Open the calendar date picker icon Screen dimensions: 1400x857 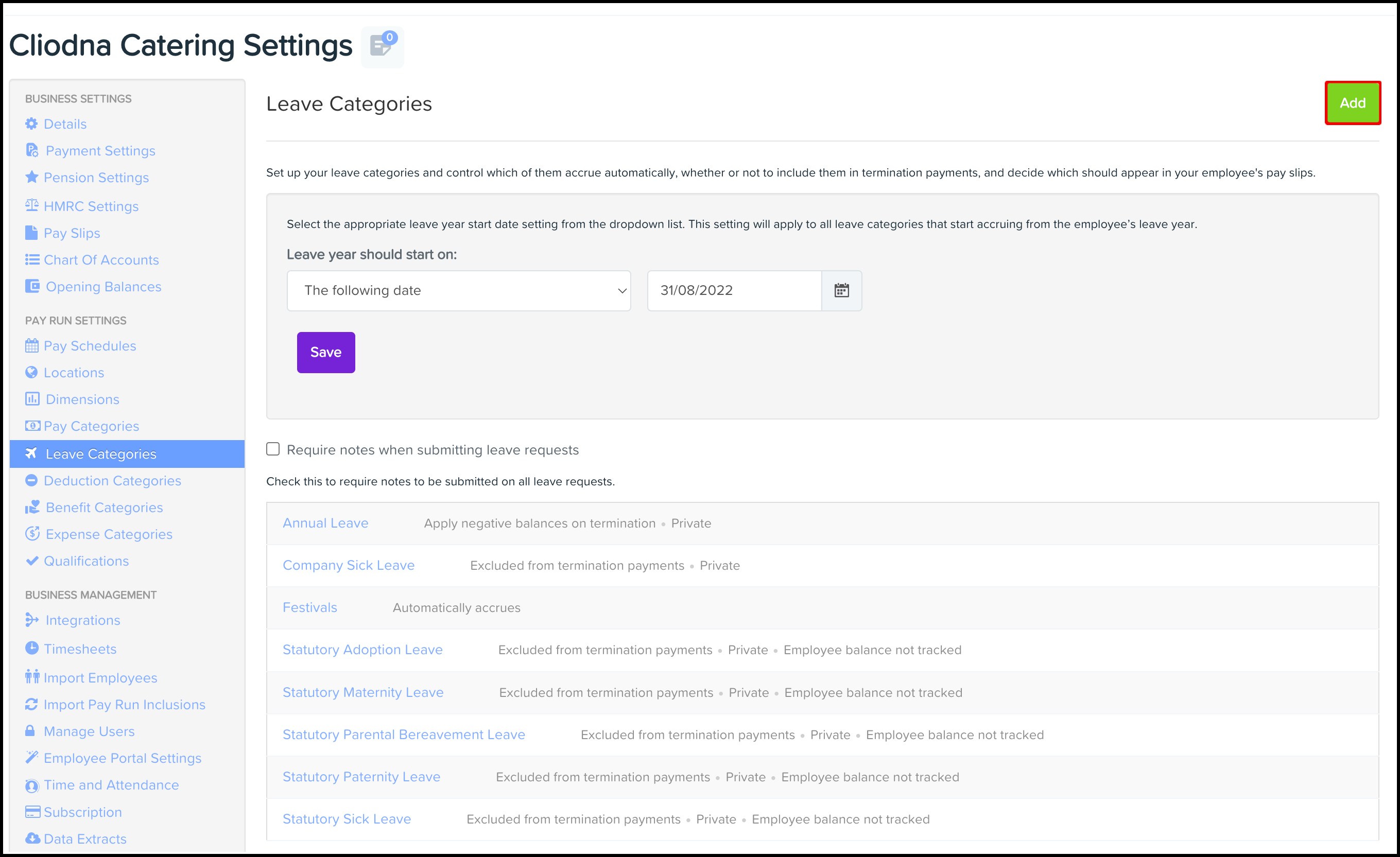pyautogui.click(x=841, y=291)
